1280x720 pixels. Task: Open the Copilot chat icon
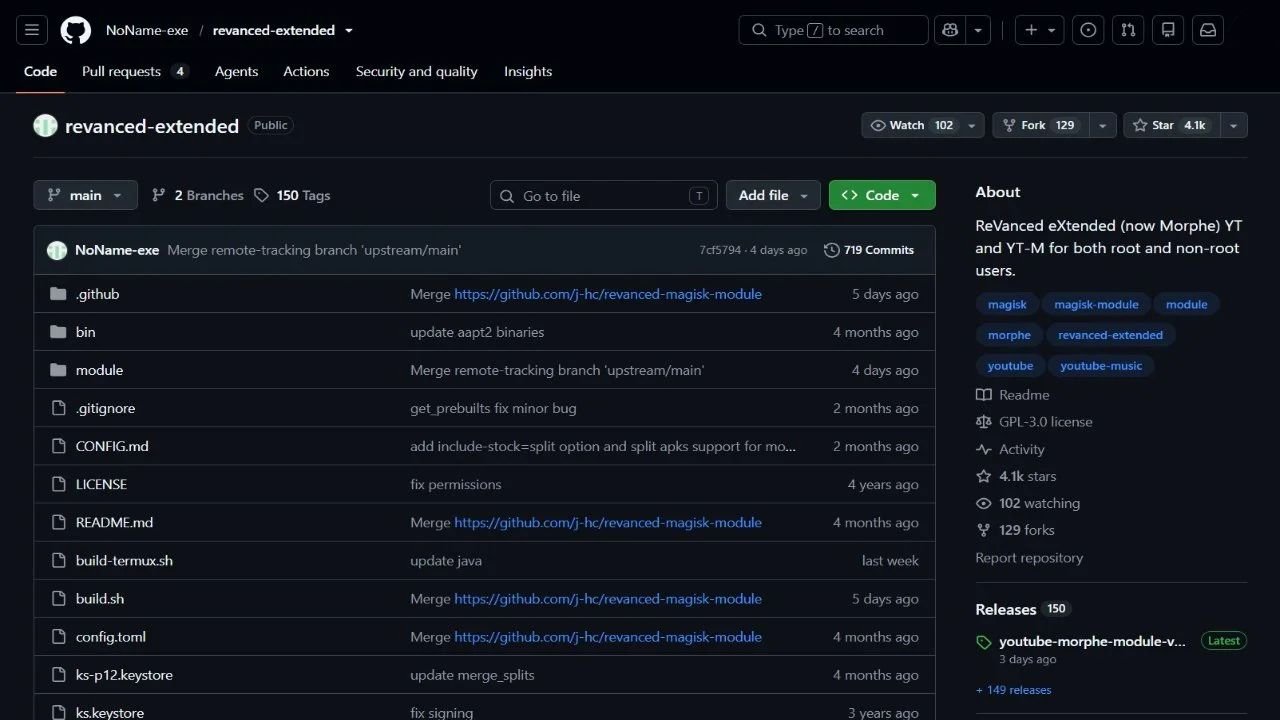(949, 30)
